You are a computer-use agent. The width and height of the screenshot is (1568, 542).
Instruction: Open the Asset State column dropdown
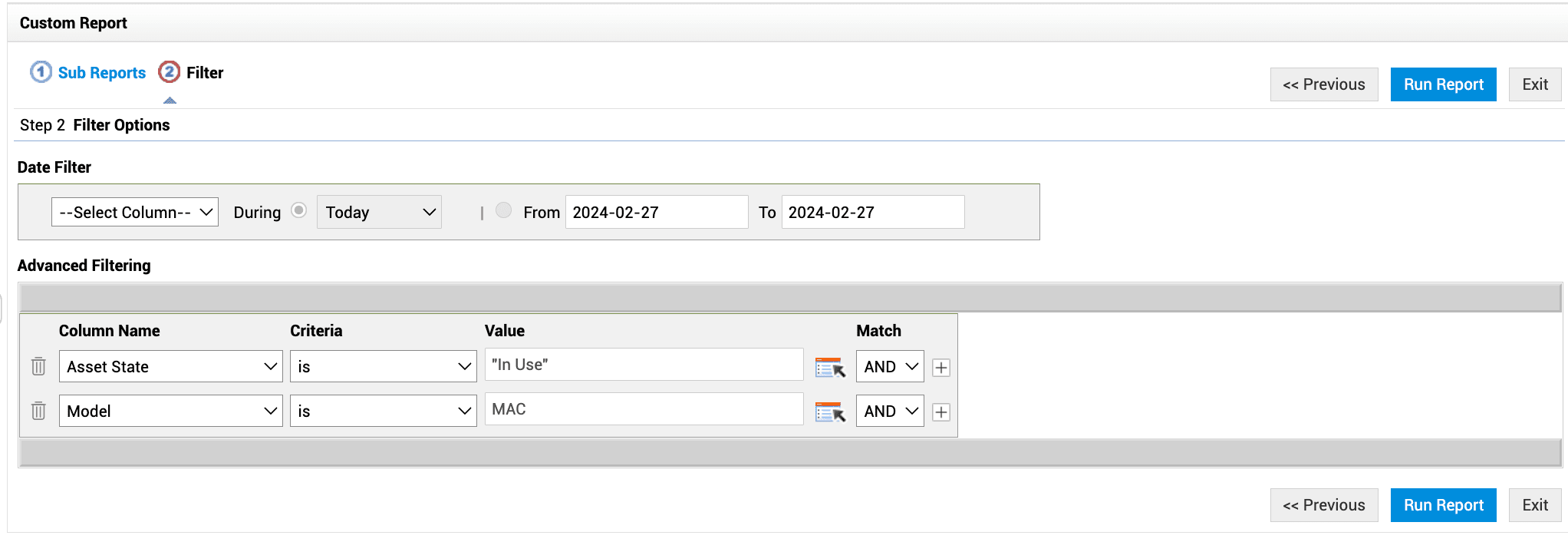coord(170,366)
